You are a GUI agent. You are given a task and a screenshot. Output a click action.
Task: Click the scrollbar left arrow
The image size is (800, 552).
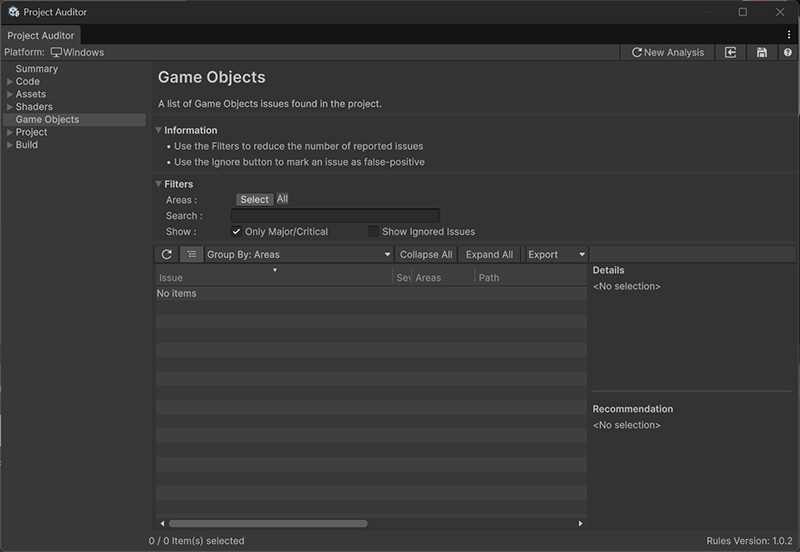point(162,523)
